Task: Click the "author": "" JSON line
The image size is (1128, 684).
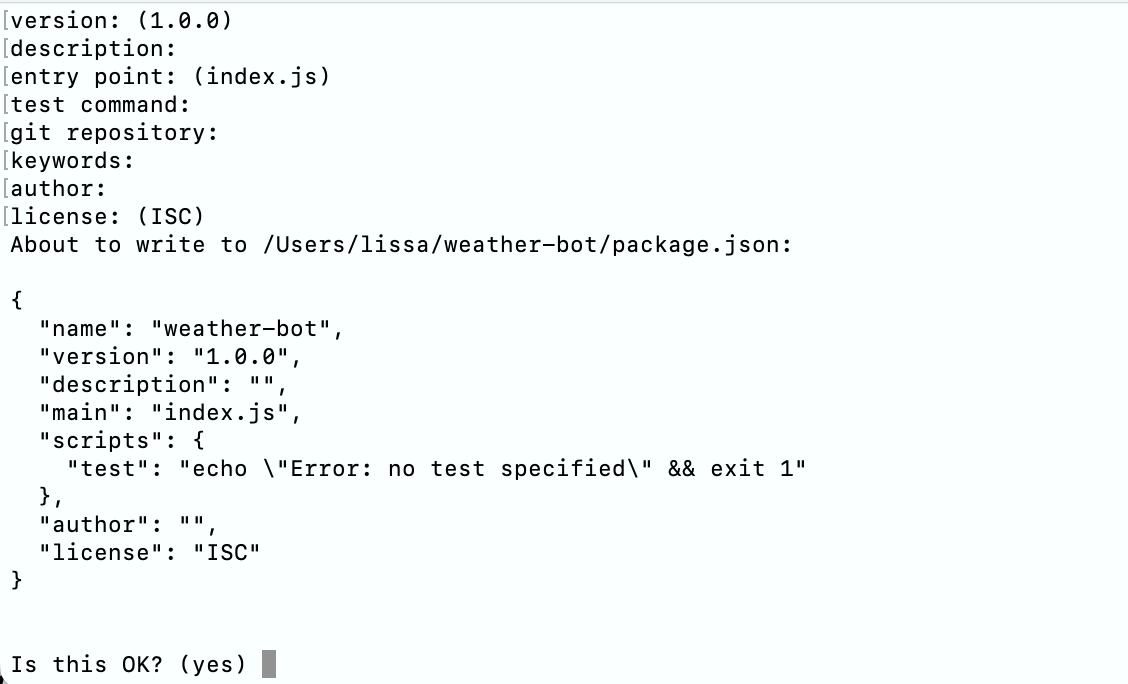Action: tap(128, 524)
